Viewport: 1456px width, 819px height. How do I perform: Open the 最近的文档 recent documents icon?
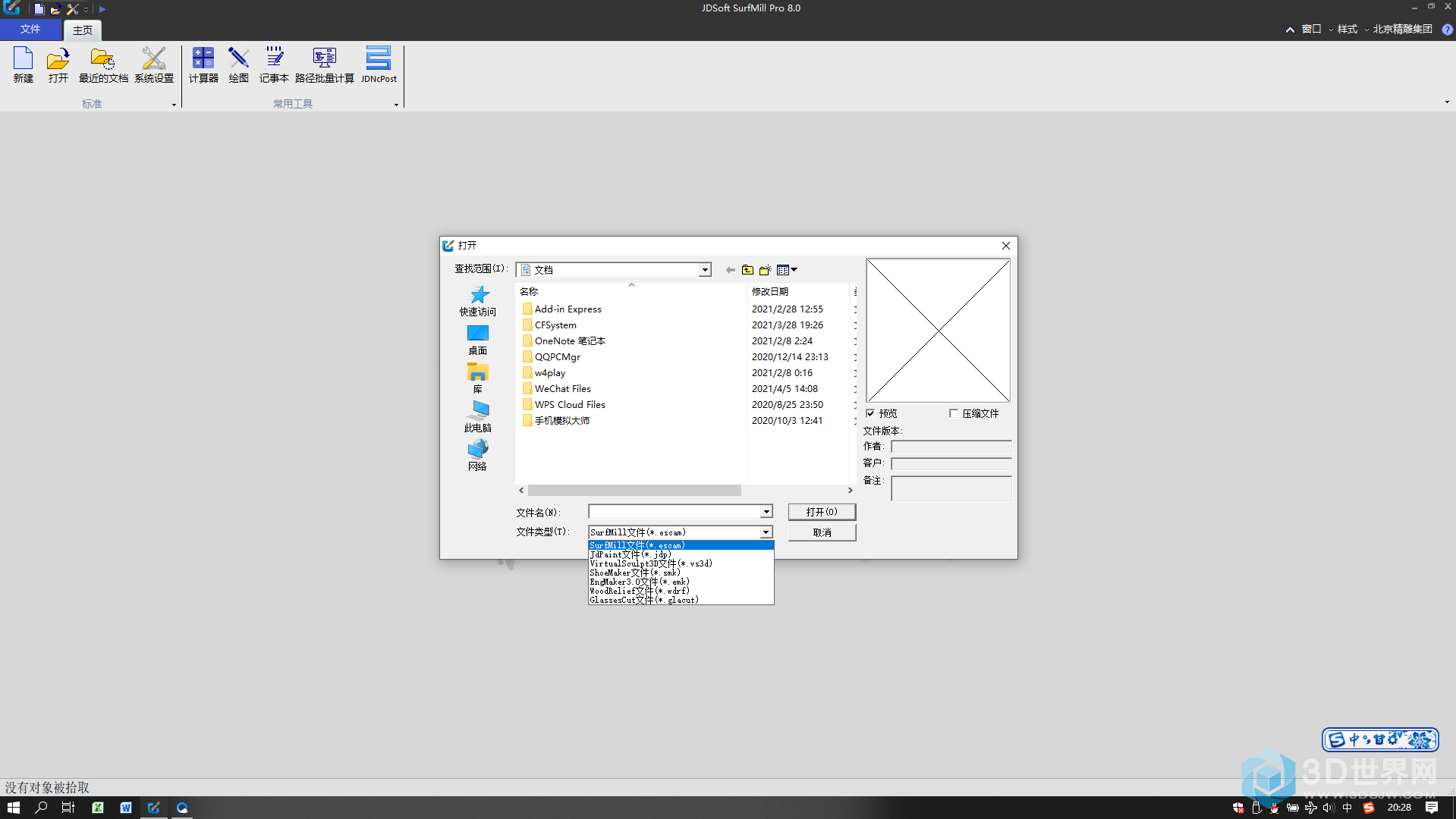pyautogui.click(x=103, y=64)
